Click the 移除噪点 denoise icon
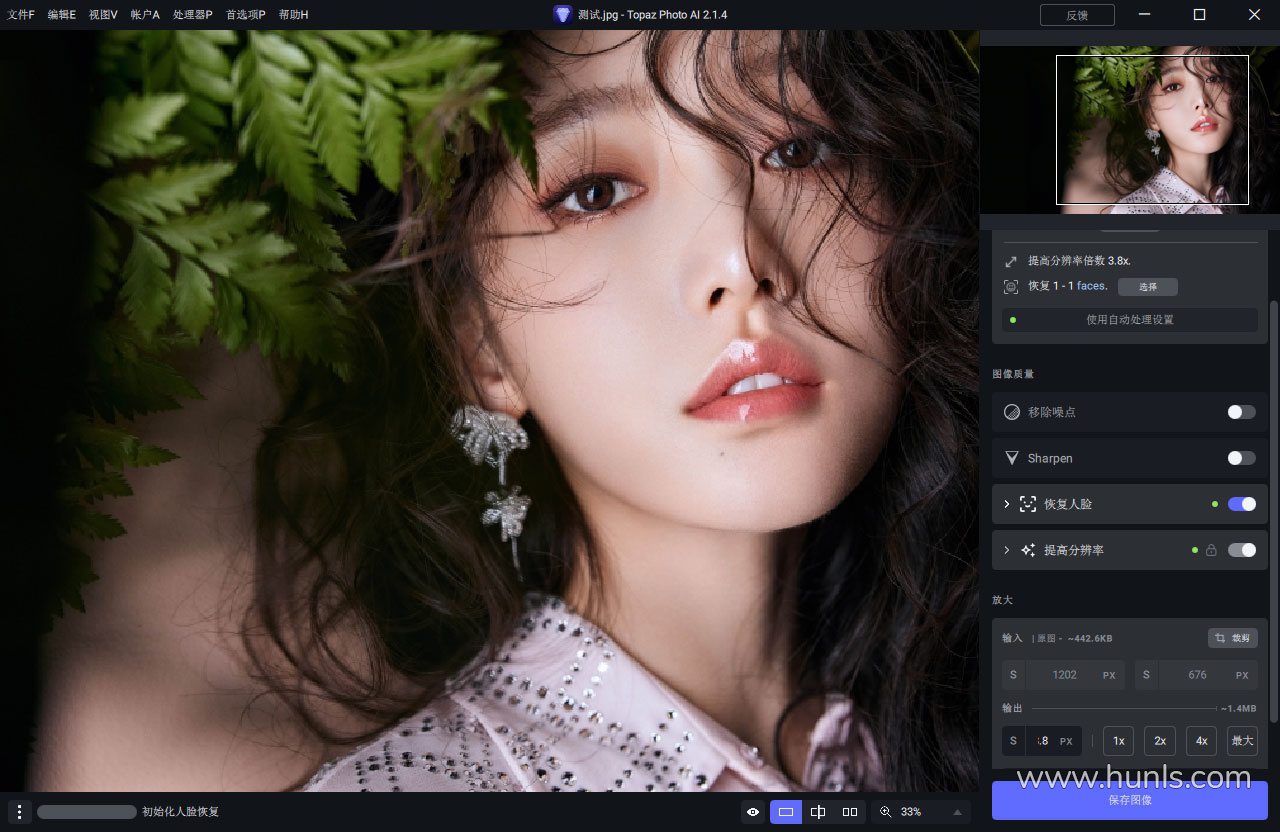This screenshot has width=1280, height=832. [x=1012, y=412]
